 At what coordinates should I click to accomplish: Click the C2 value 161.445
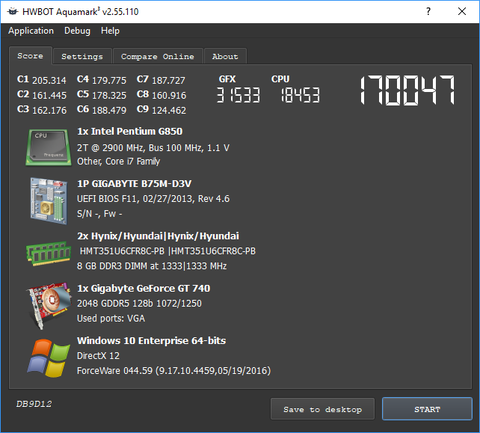[49, 95]
